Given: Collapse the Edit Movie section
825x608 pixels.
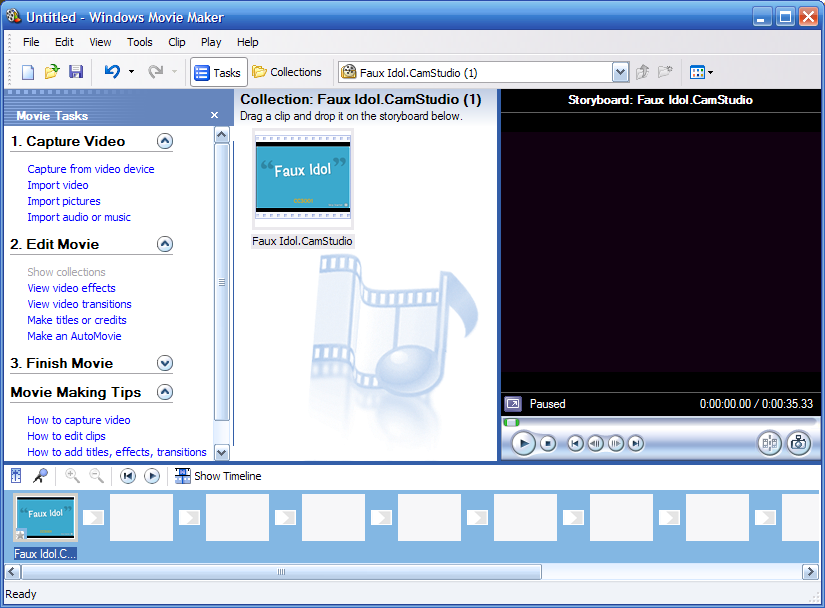Looking at the screenshot, I should tap(165, 244).
